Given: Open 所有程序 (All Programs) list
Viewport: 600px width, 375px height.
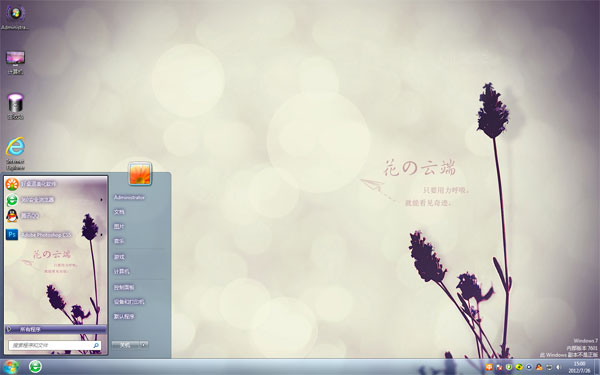Looking at the screenshot, I should (x=55, y=329).
